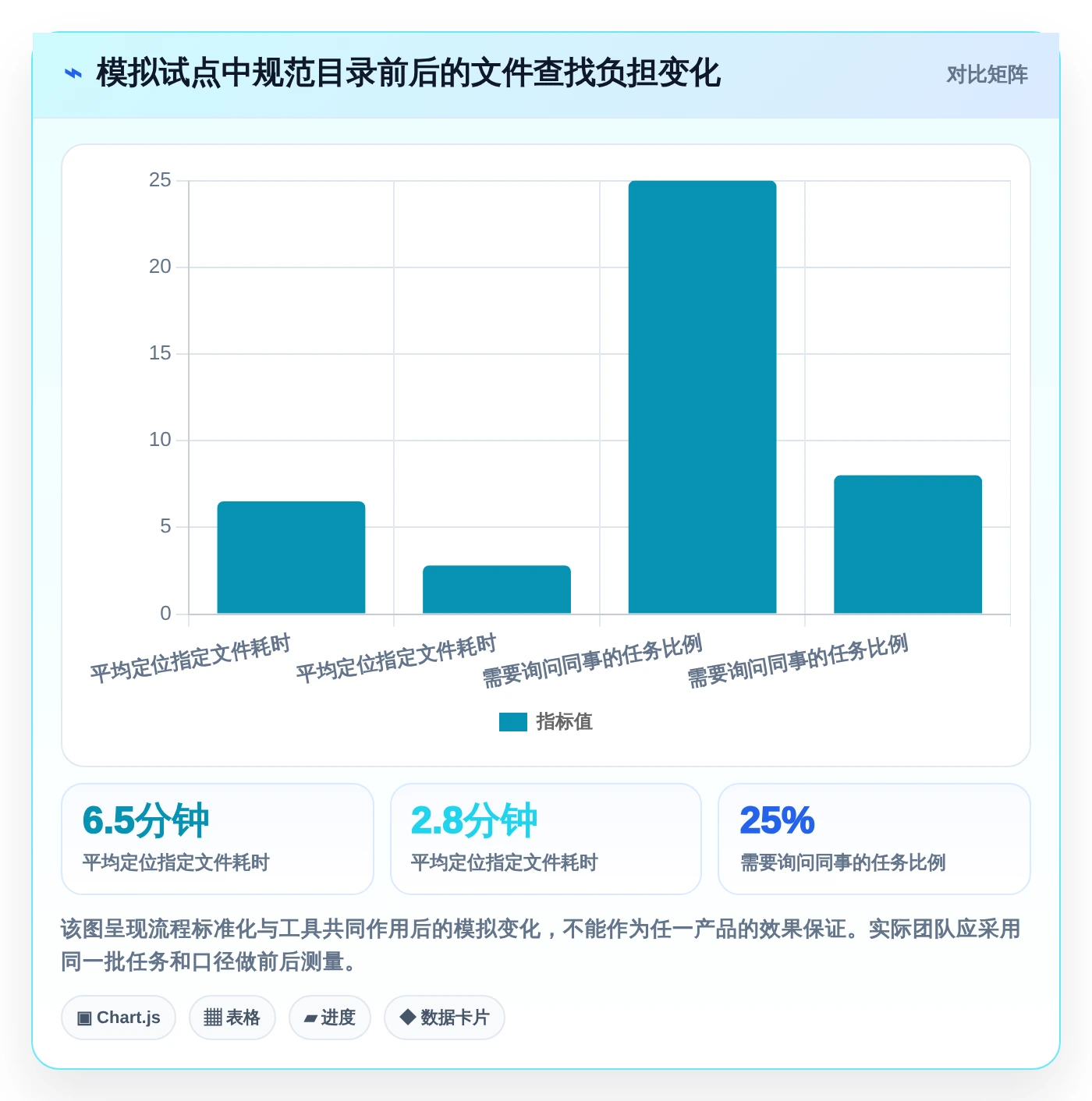Click the square icon in Chart.js chip
The image size is (1092, 1101).
(x=84, y=1018)
